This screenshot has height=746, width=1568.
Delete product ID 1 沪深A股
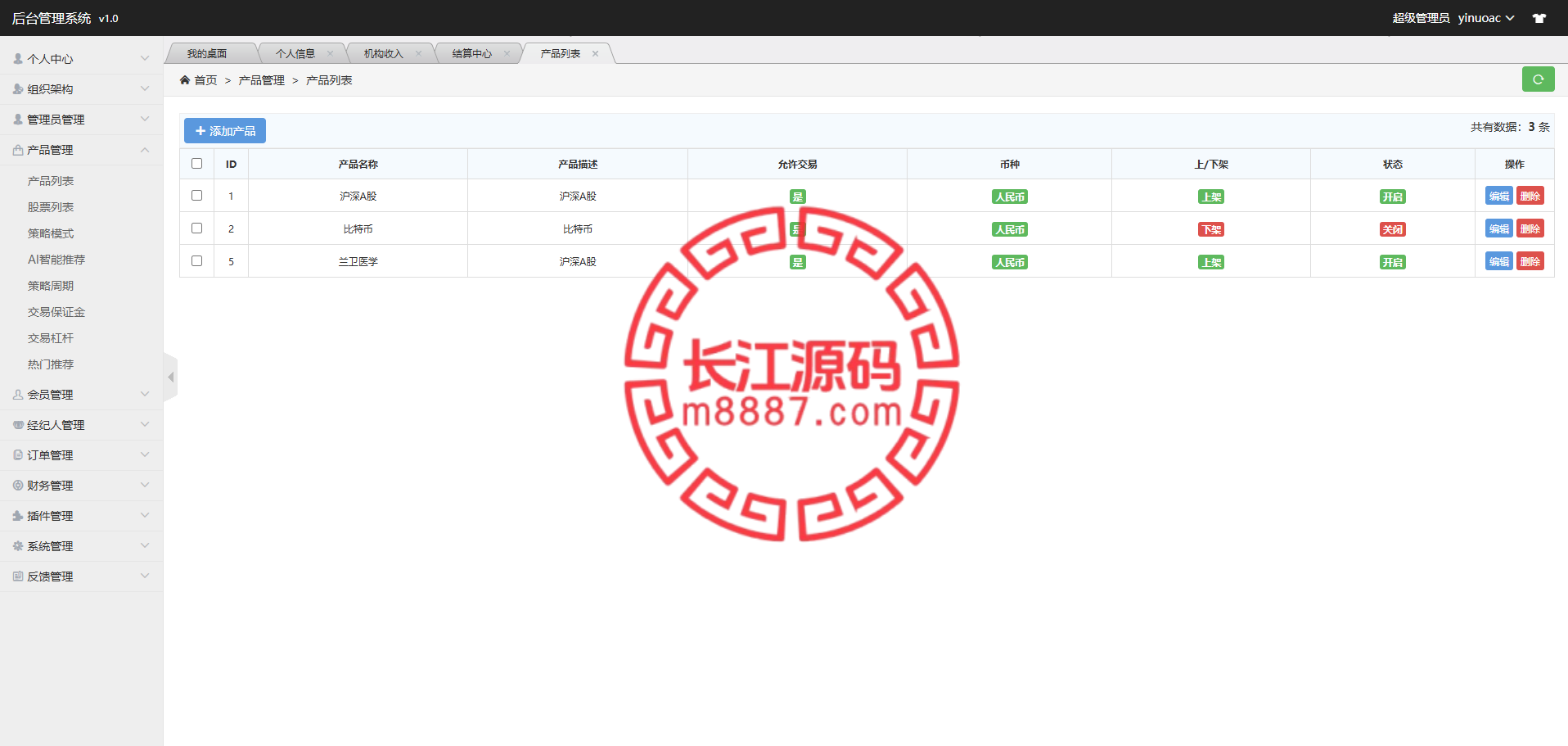pos(1530,196)
